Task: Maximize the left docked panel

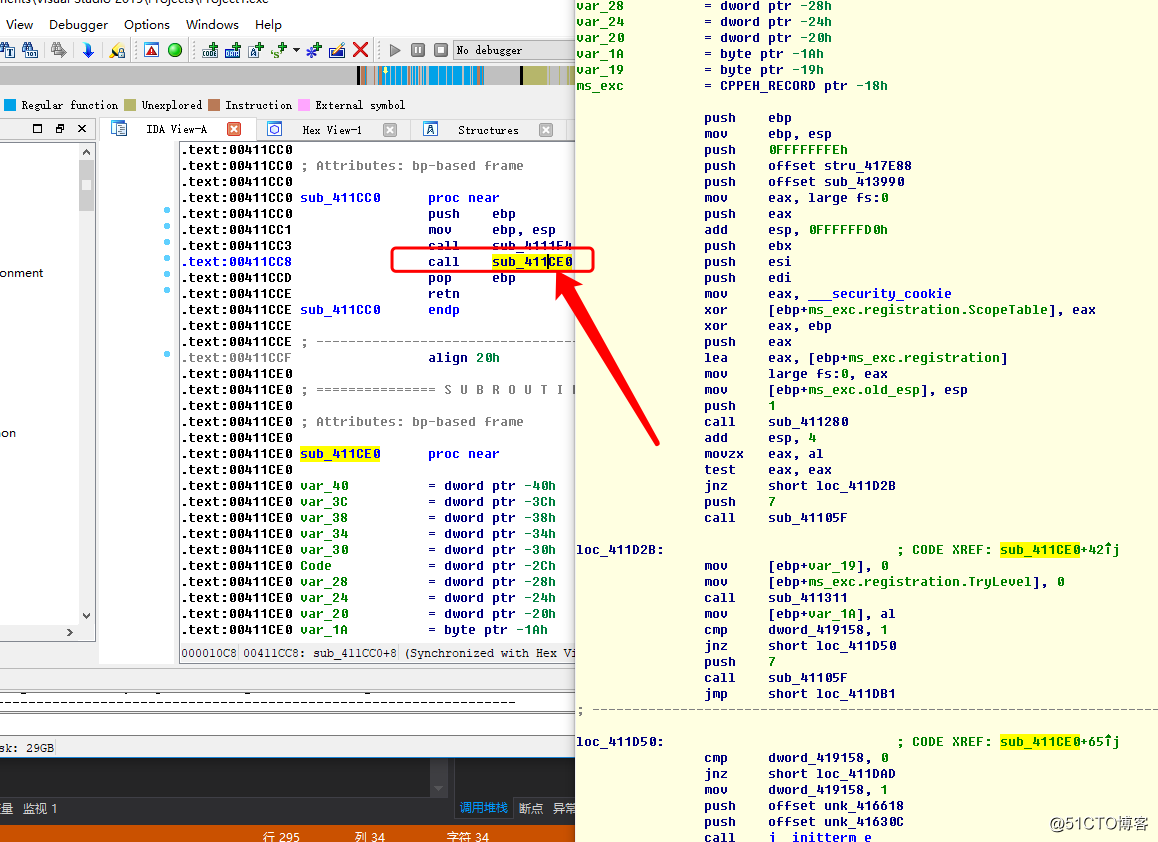Action: [x=38, y=129]
